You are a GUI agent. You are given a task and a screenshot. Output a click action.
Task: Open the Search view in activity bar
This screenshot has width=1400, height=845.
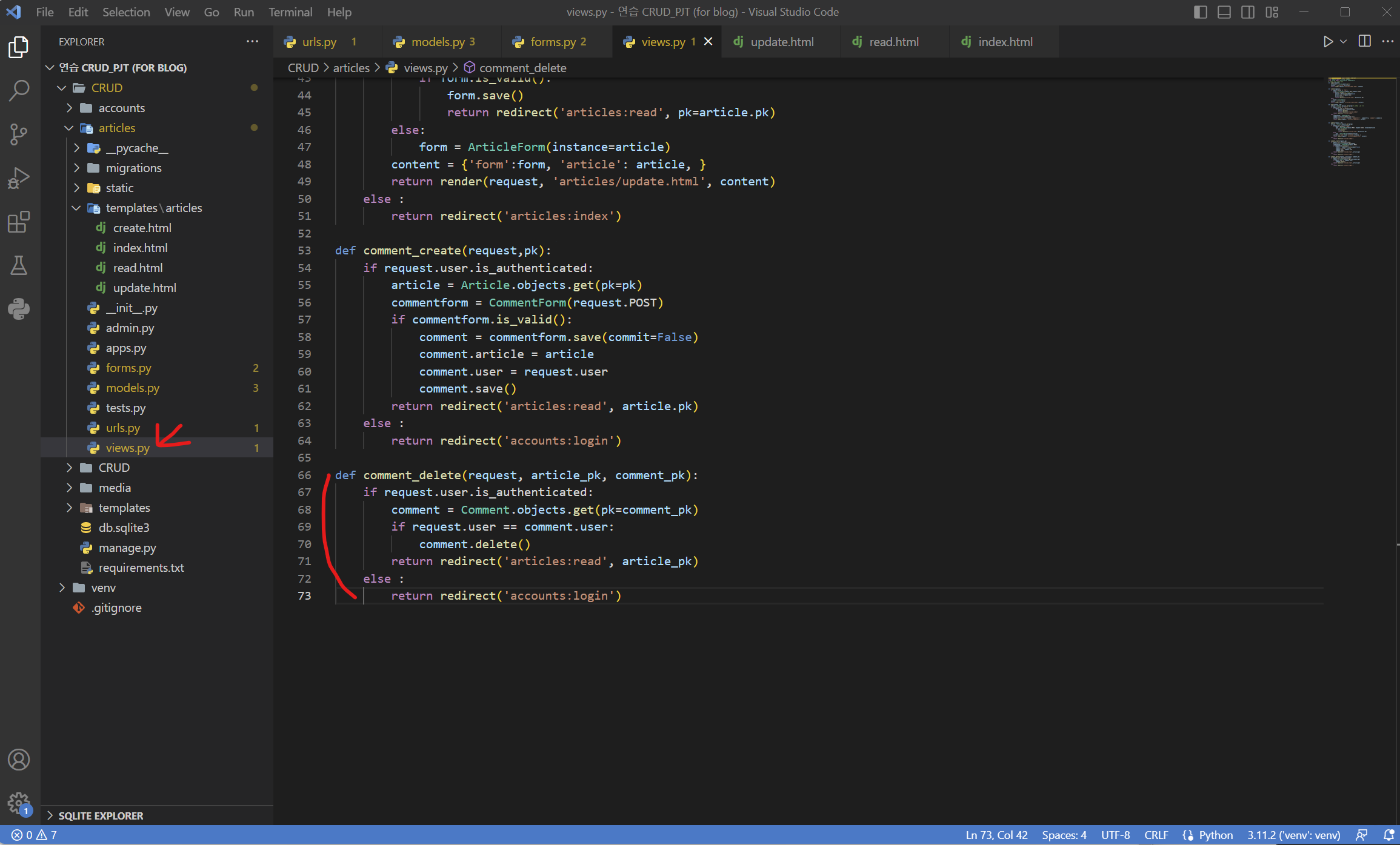[x=19, y=90]
